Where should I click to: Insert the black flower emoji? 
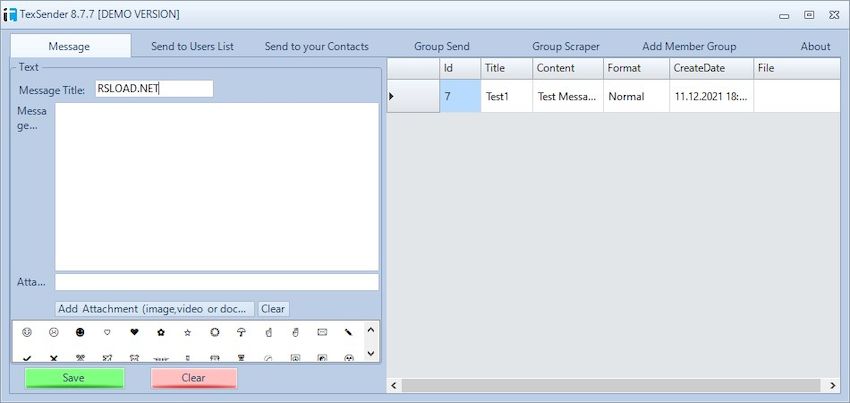pos(161,332)
